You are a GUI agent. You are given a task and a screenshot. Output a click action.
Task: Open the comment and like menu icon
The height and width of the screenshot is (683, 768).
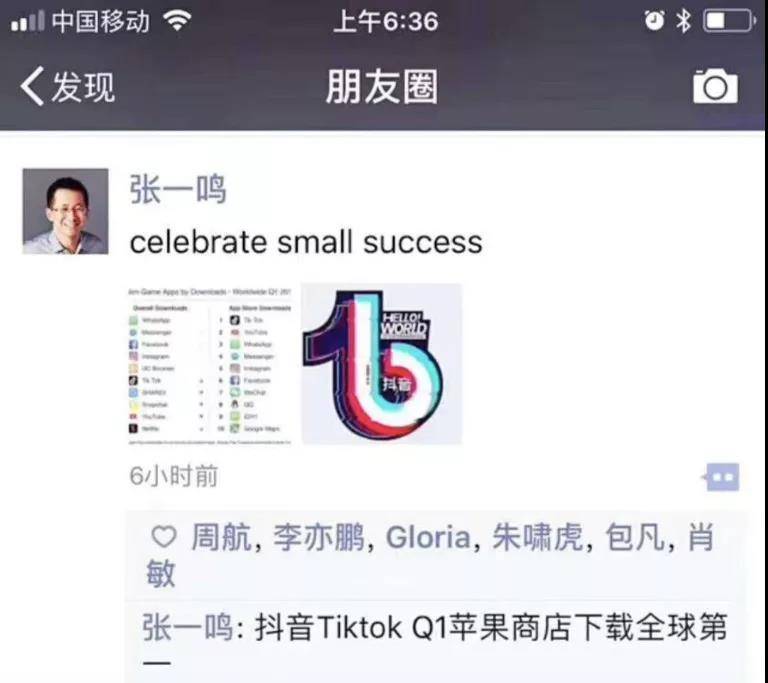click(722, 477)
